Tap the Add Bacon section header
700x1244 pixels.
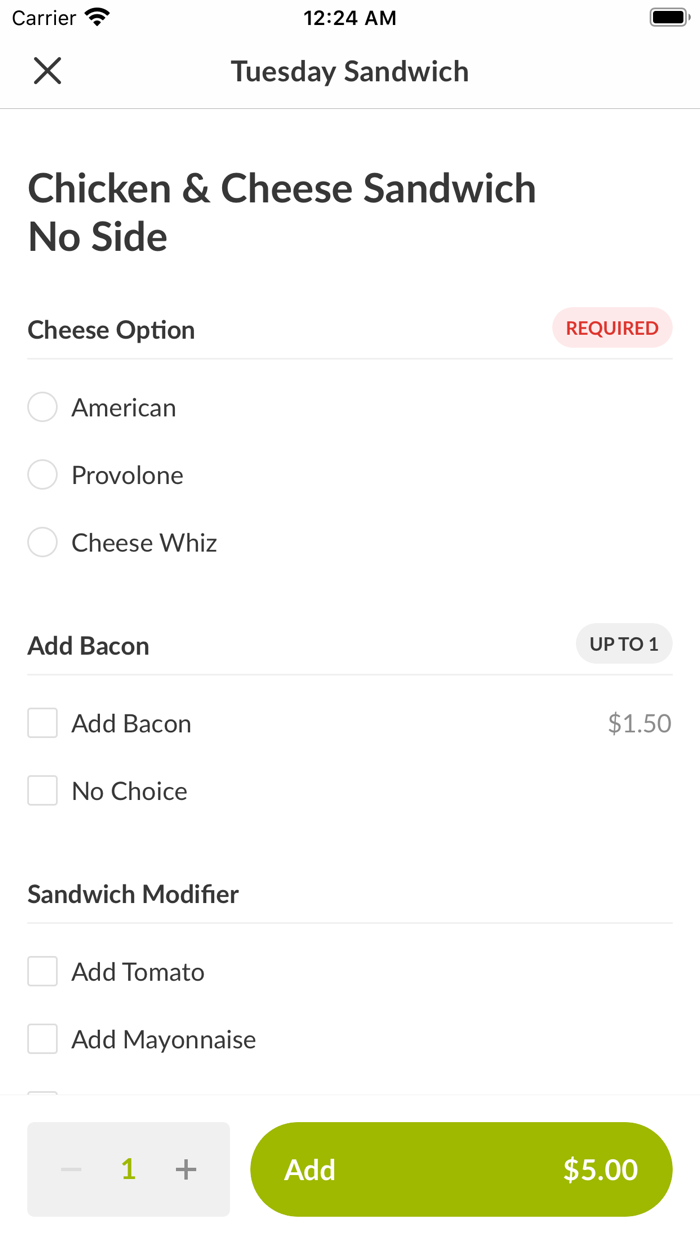88,646
